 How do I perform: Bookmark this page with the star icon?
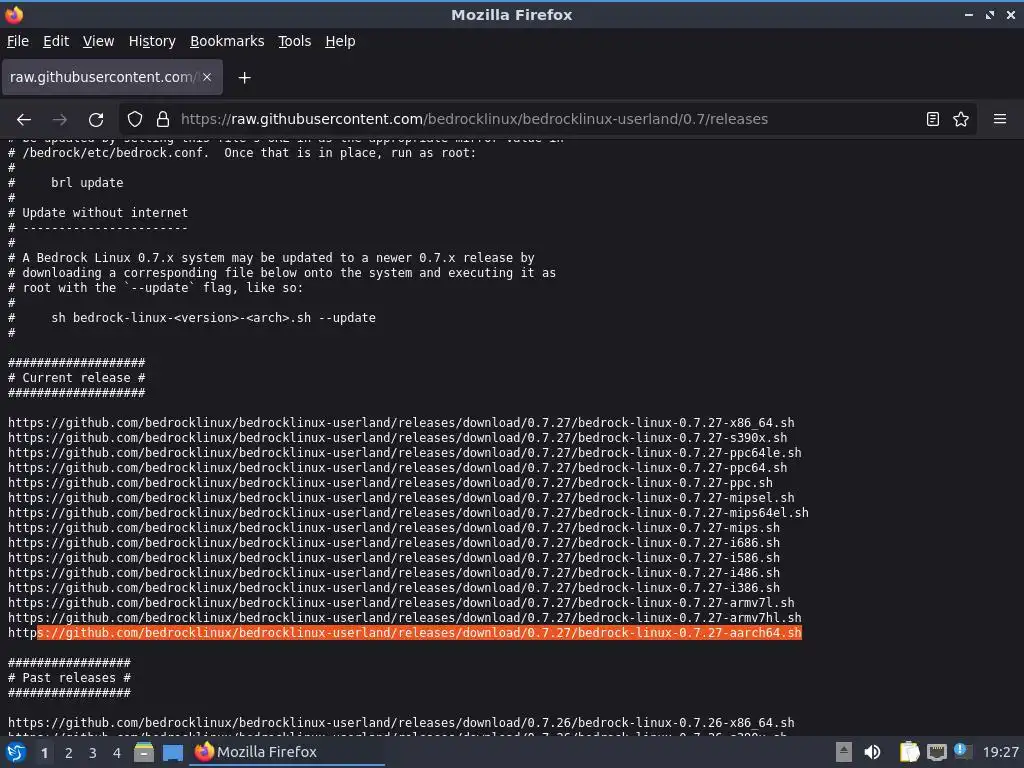[961, 119]
